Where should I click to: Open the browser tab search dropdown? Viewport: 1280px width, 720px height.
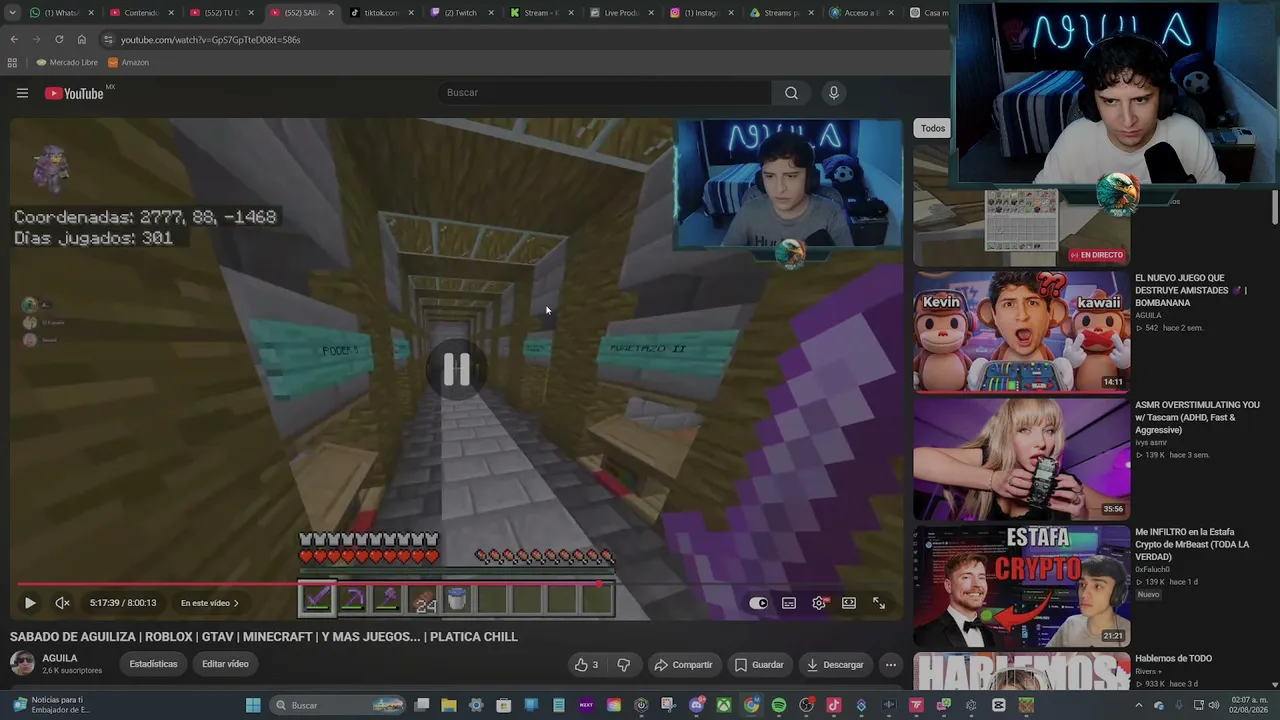click(x=13, y=13)
